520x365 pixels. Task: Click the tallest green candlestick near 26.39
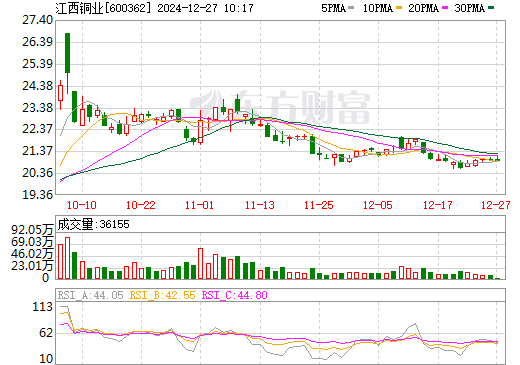tap(67, 53)
